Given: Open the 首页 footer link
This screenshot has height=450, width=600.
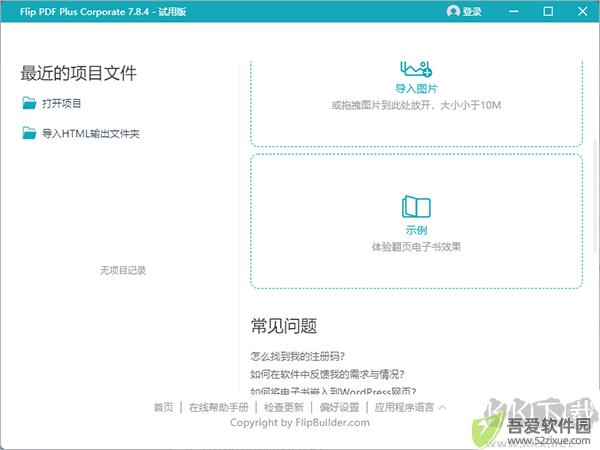Looking at the screenshot, I should 163,407.
